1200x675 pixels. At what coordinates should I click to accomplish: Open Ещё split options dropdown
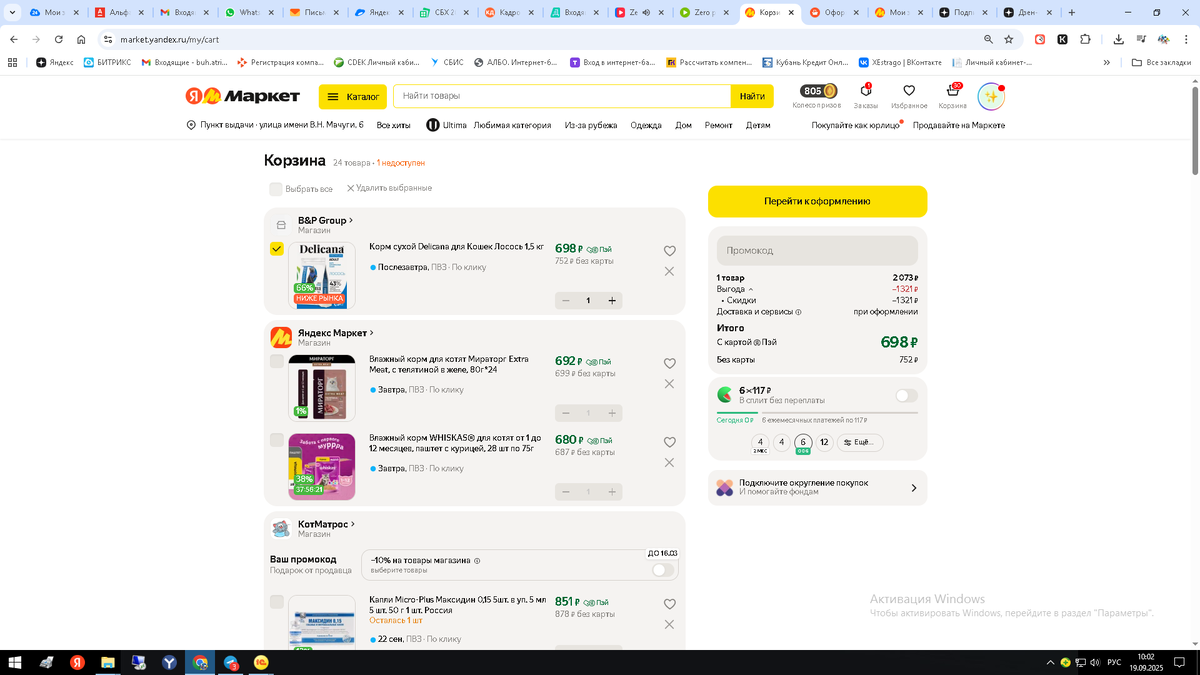click(860, 442)
